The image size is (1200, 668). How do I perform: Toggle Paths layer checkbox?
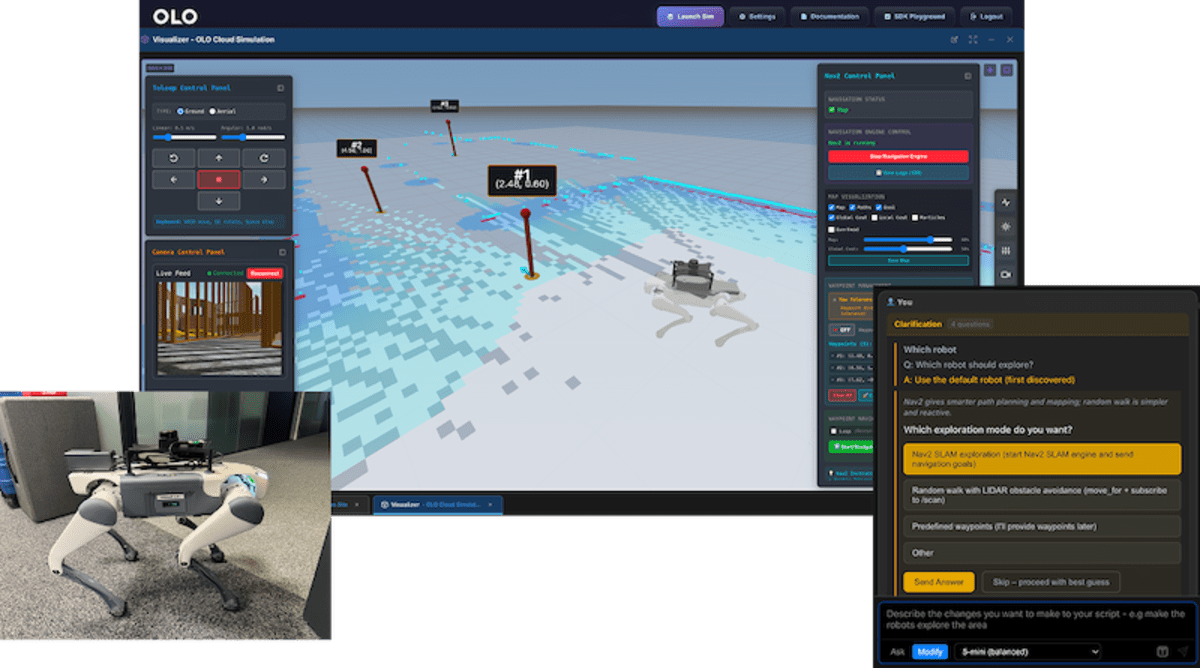(853, 207)
